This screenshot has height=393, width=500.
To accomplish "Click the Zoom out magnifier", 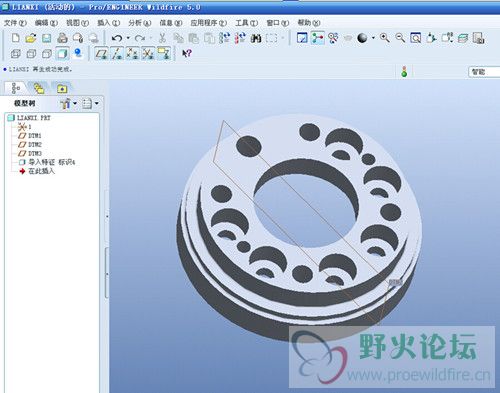I will pos(400,38).
